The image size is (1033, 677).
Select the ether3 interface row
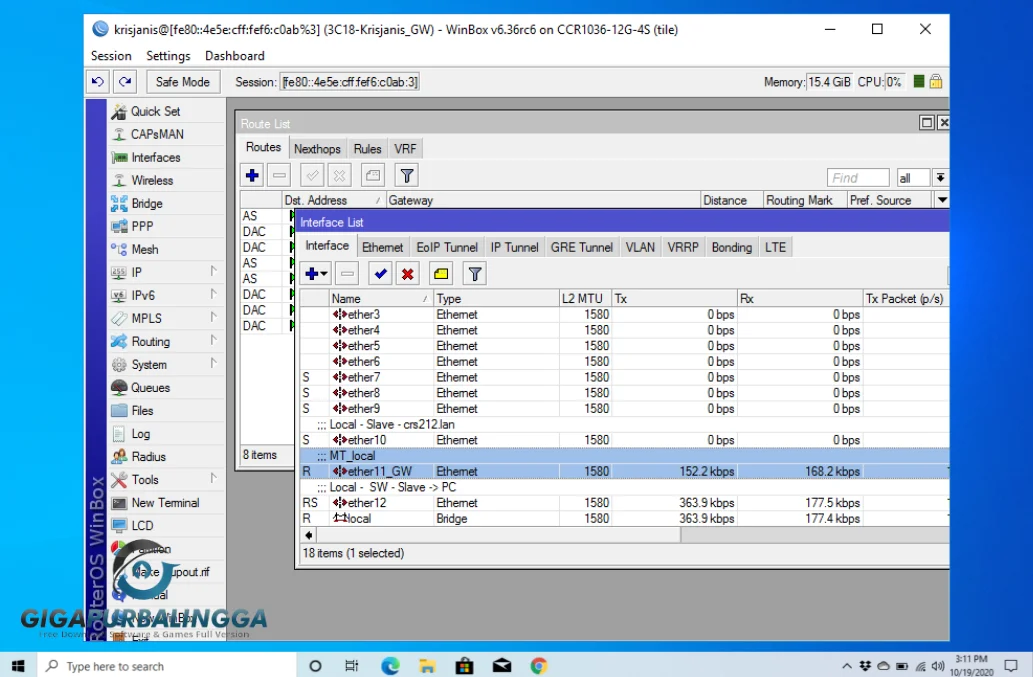pyautogui.click(x=625, y=315)
